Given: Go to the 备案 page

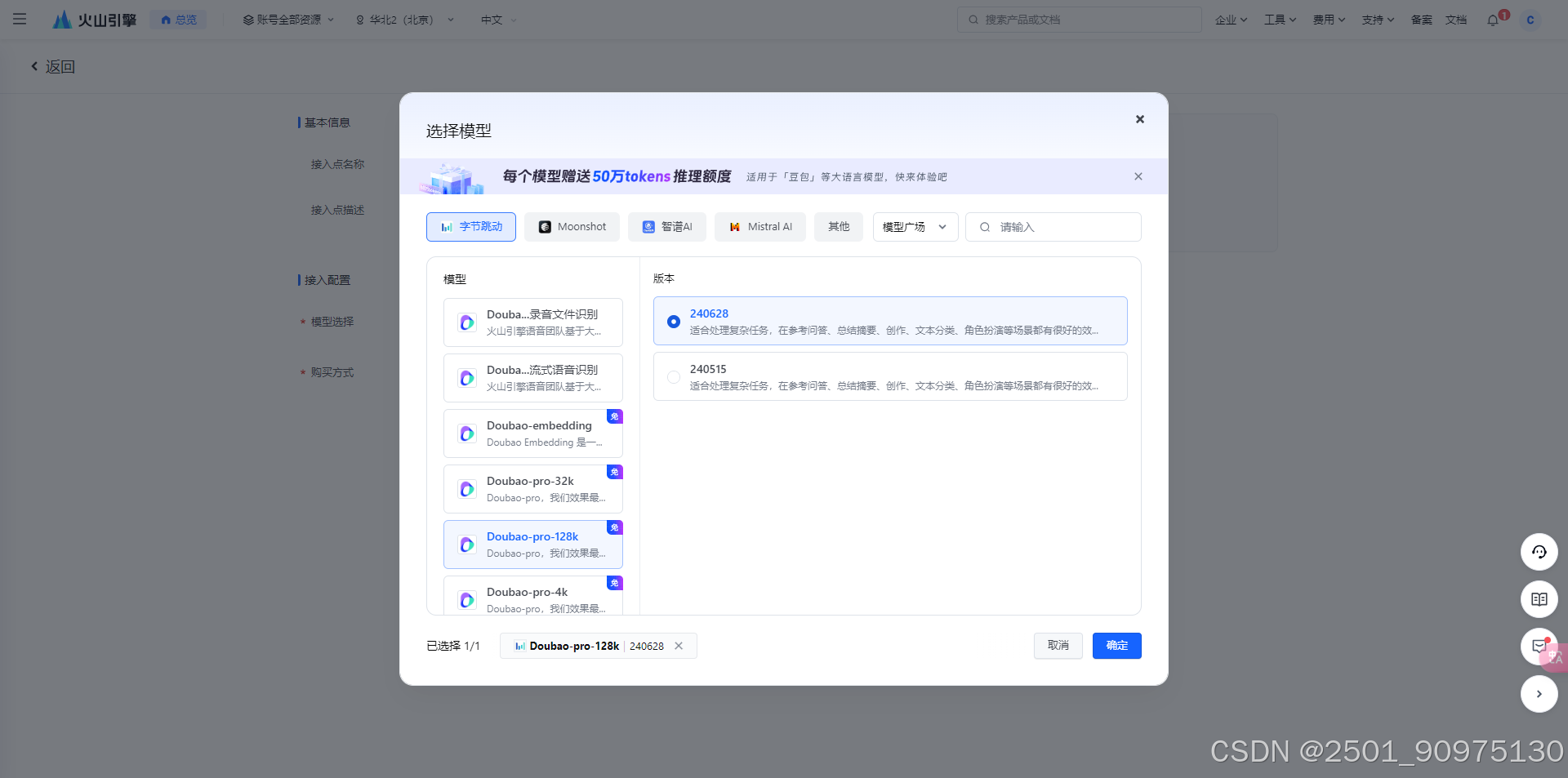Looking at the screenshot, I should [x=1421, y=20].
